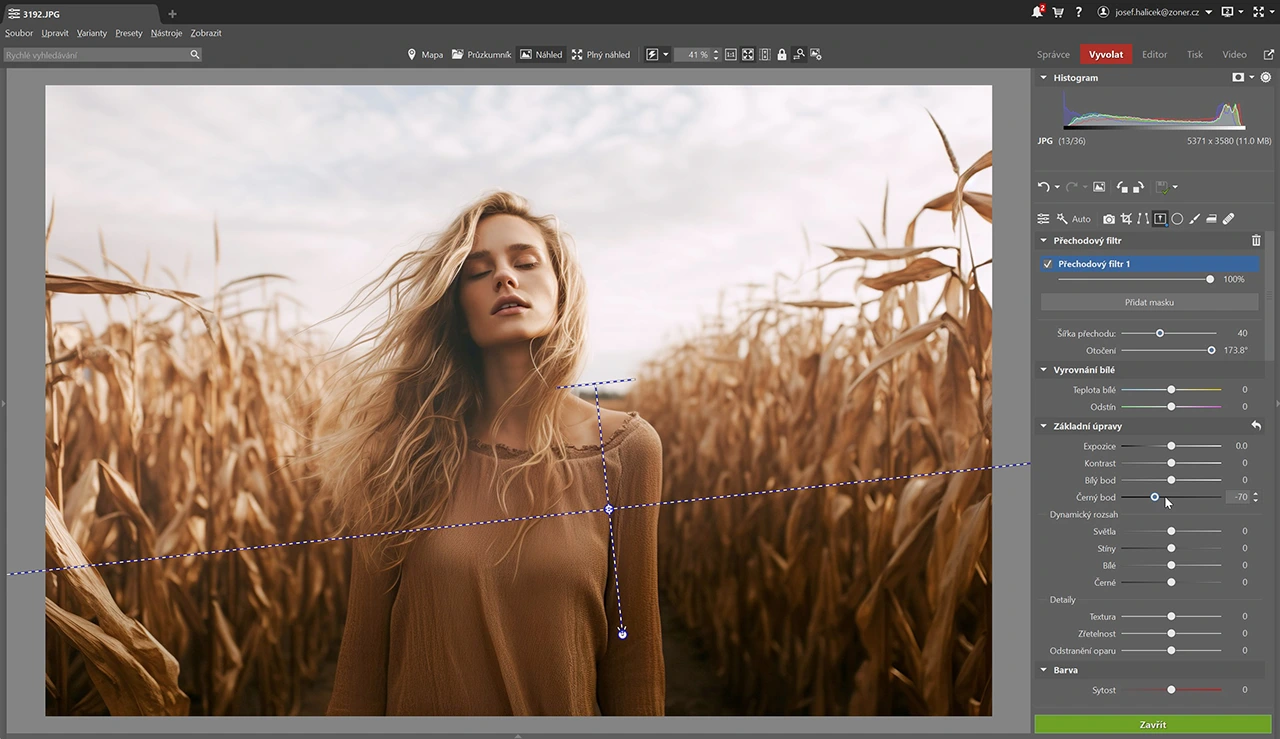Expand the Barva section

[x=1043, y=669]
